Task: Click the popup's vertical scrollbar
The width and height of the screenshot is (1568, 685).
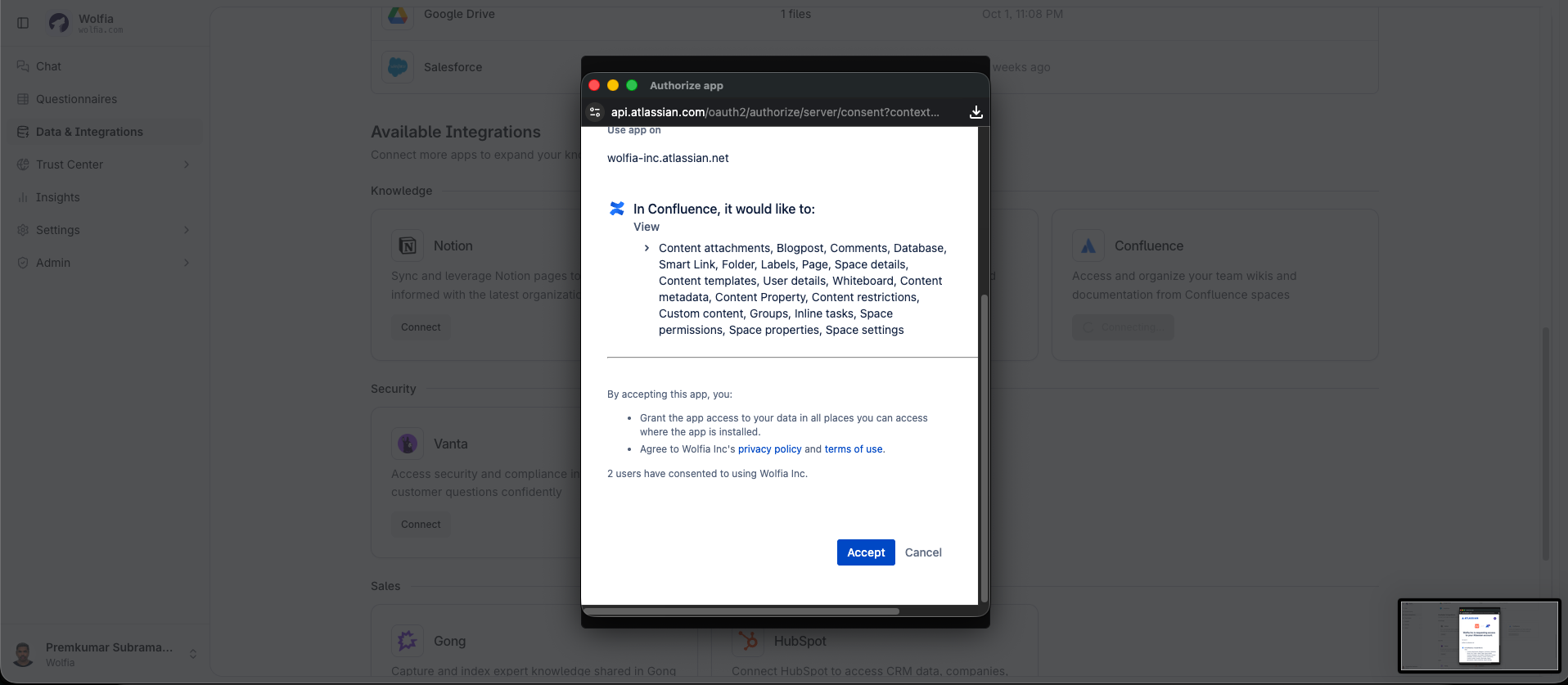Action: pos(984,447)
